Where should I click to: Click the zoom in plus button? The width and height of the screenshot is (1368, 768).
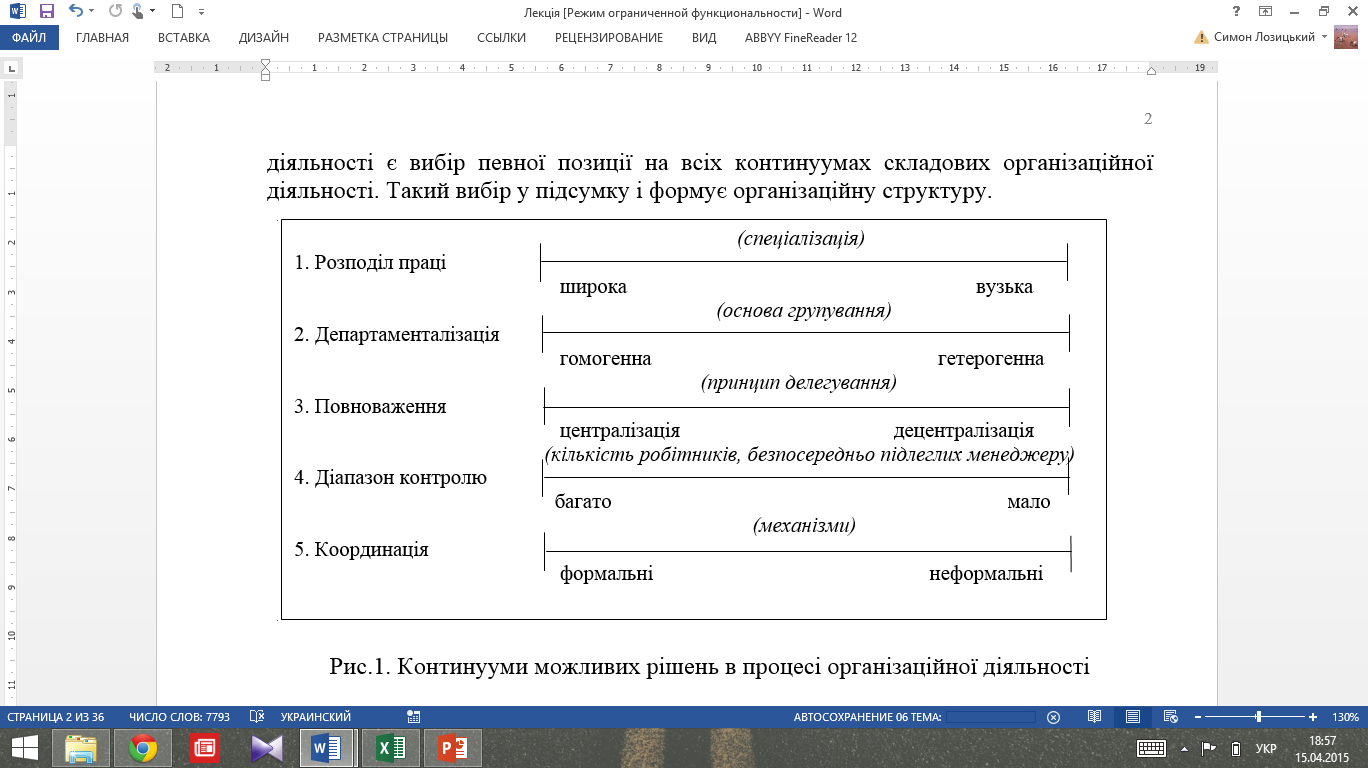(x=1312, y=717)
